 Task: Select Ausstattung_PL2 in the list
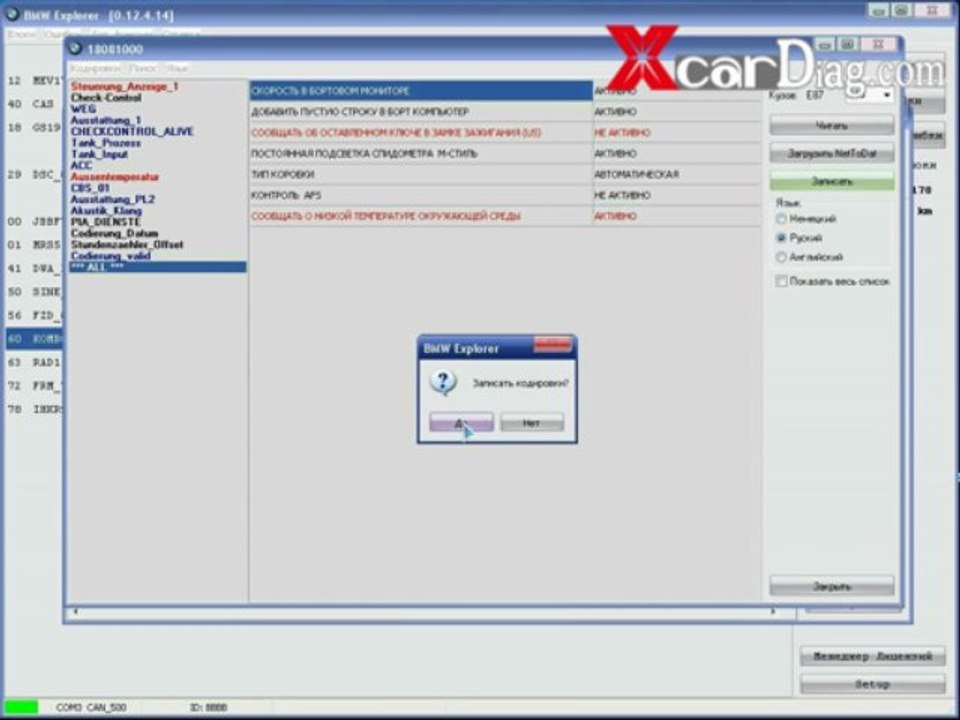click(x=113, y=199)
